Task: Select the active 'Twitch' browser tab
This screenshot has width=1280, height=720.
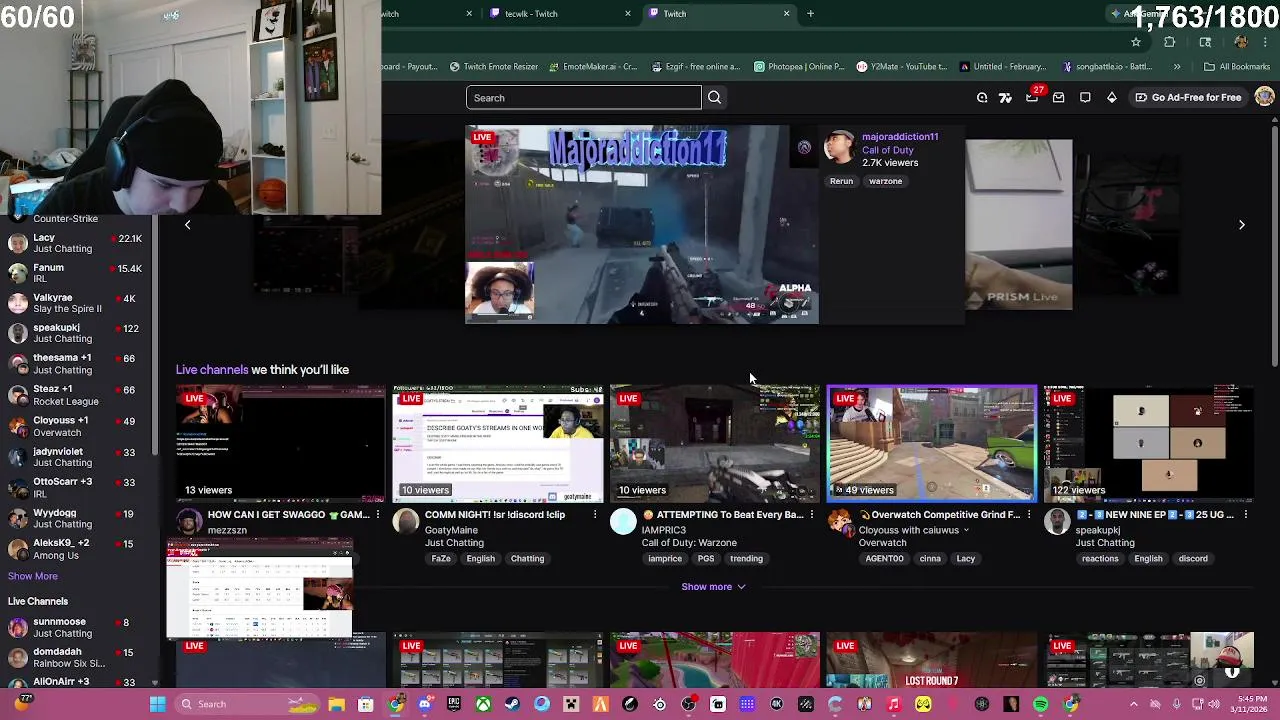Action: (720, 14)
